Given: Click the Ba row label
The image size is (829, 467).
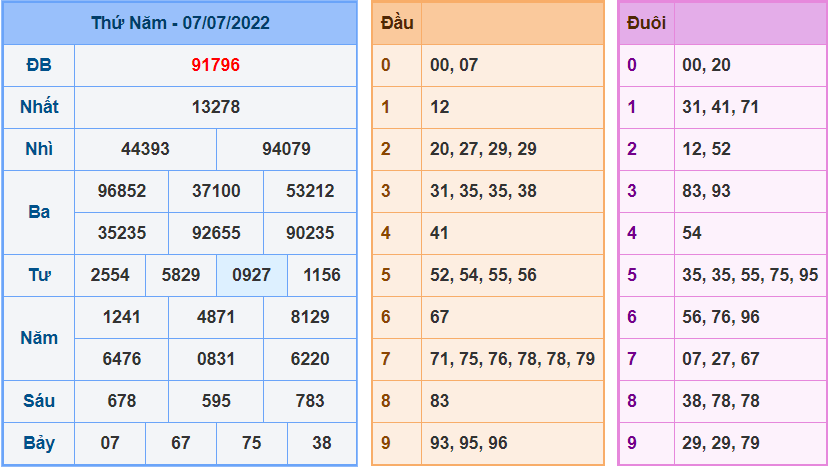Looking at the screenshot, I should coord(39,212).
